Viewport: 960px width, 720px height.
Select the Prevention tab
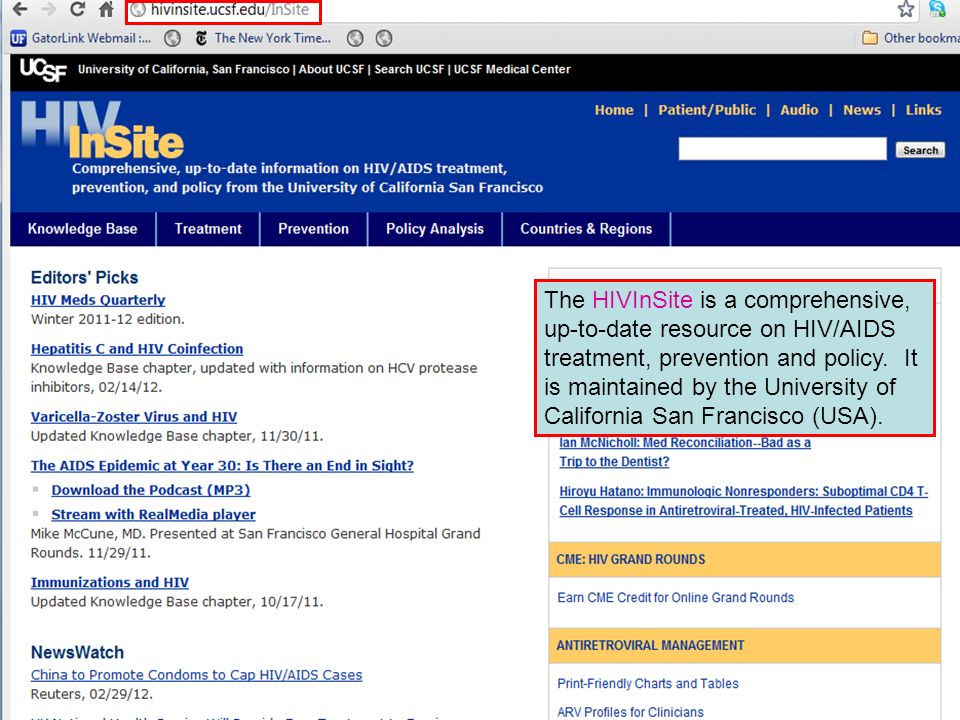[313, 229]
